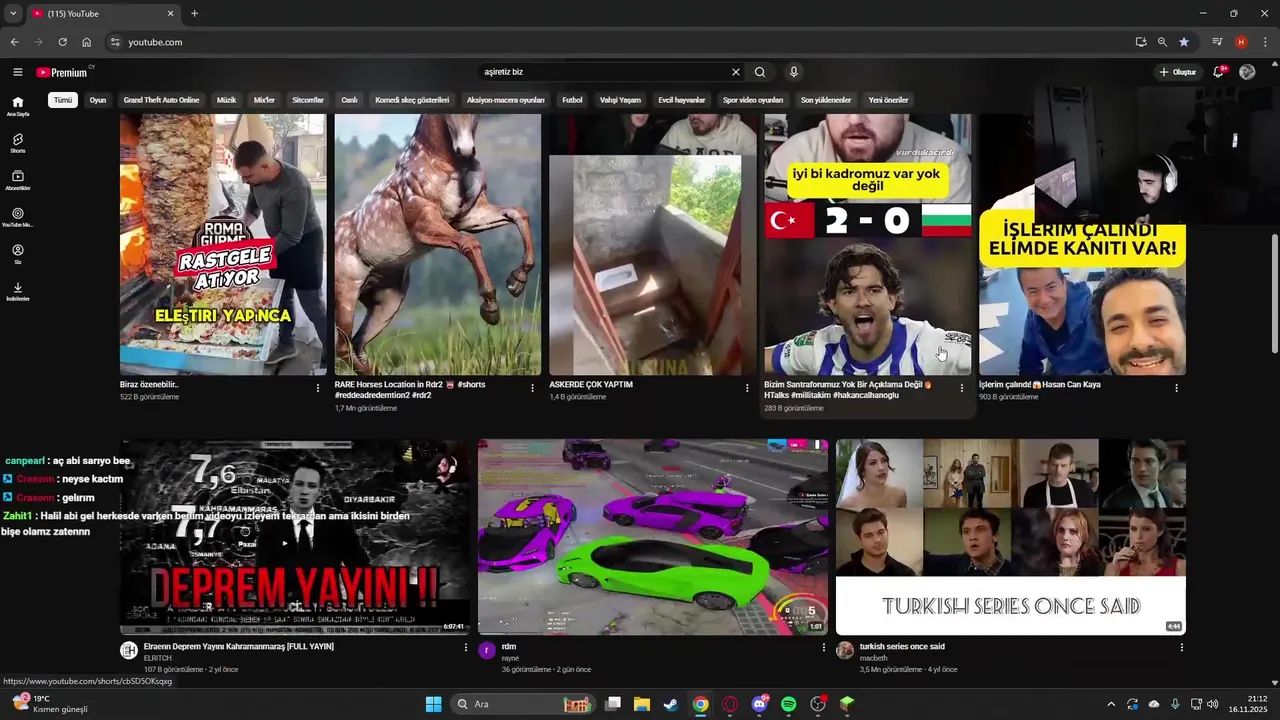Open the Chrome three-dot menu
Screen dimensions: 1280x720
(1266, 42)
